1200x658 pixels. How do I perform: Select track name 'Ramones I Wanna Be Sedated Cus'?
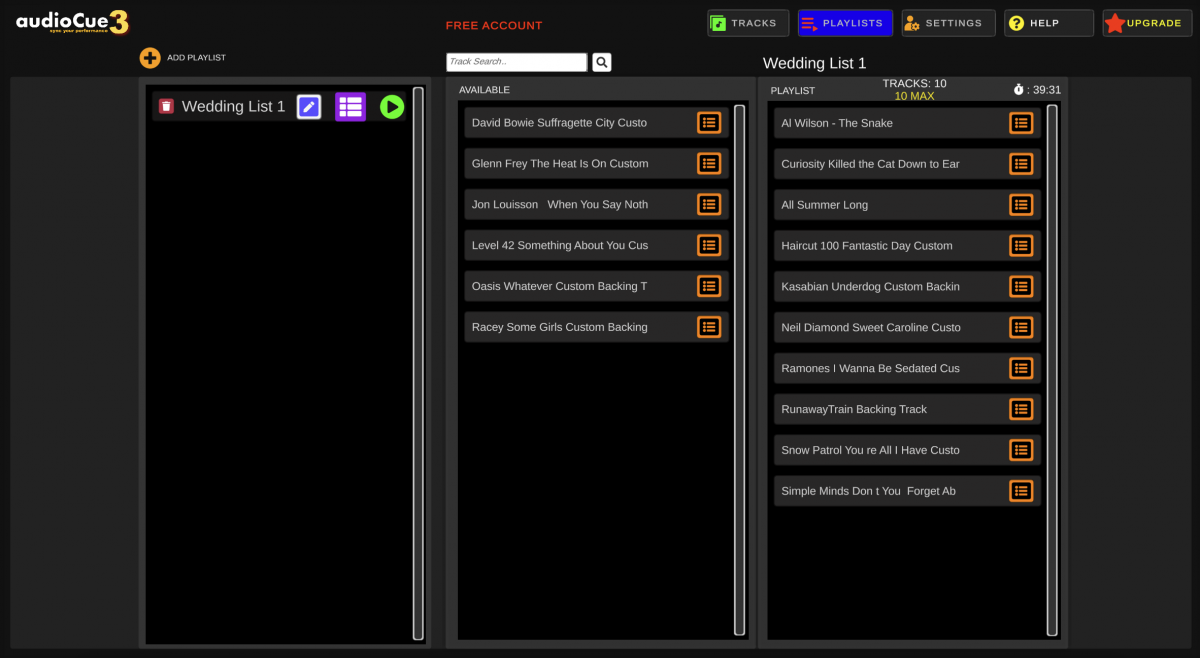[870, 368]
